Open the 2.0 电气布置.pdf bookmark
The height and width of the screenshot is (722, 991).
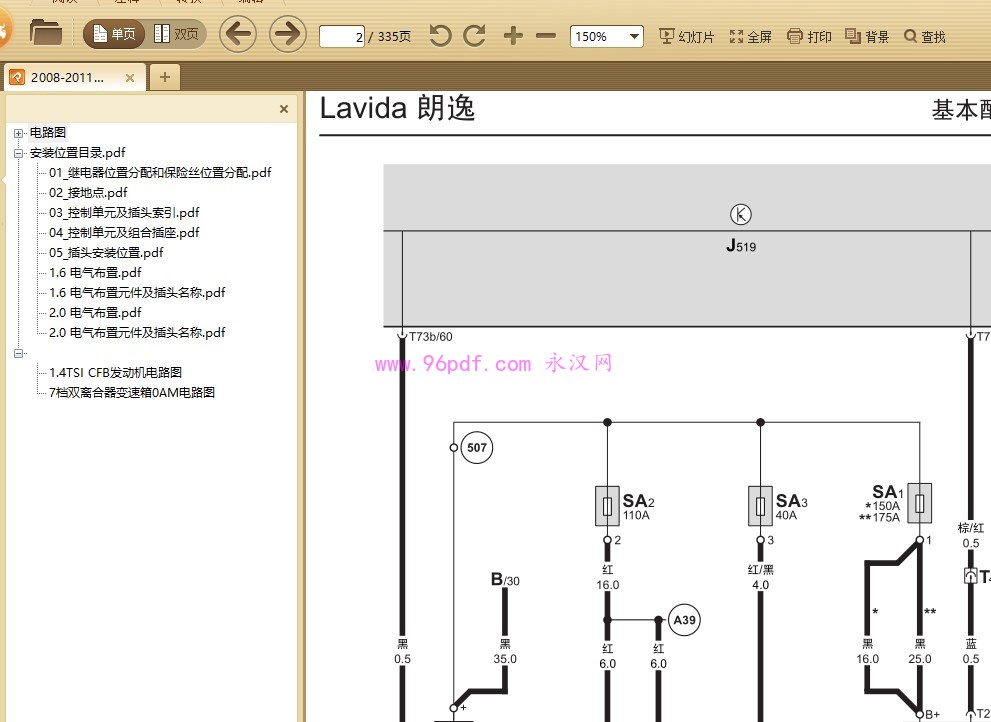[95, 313]
